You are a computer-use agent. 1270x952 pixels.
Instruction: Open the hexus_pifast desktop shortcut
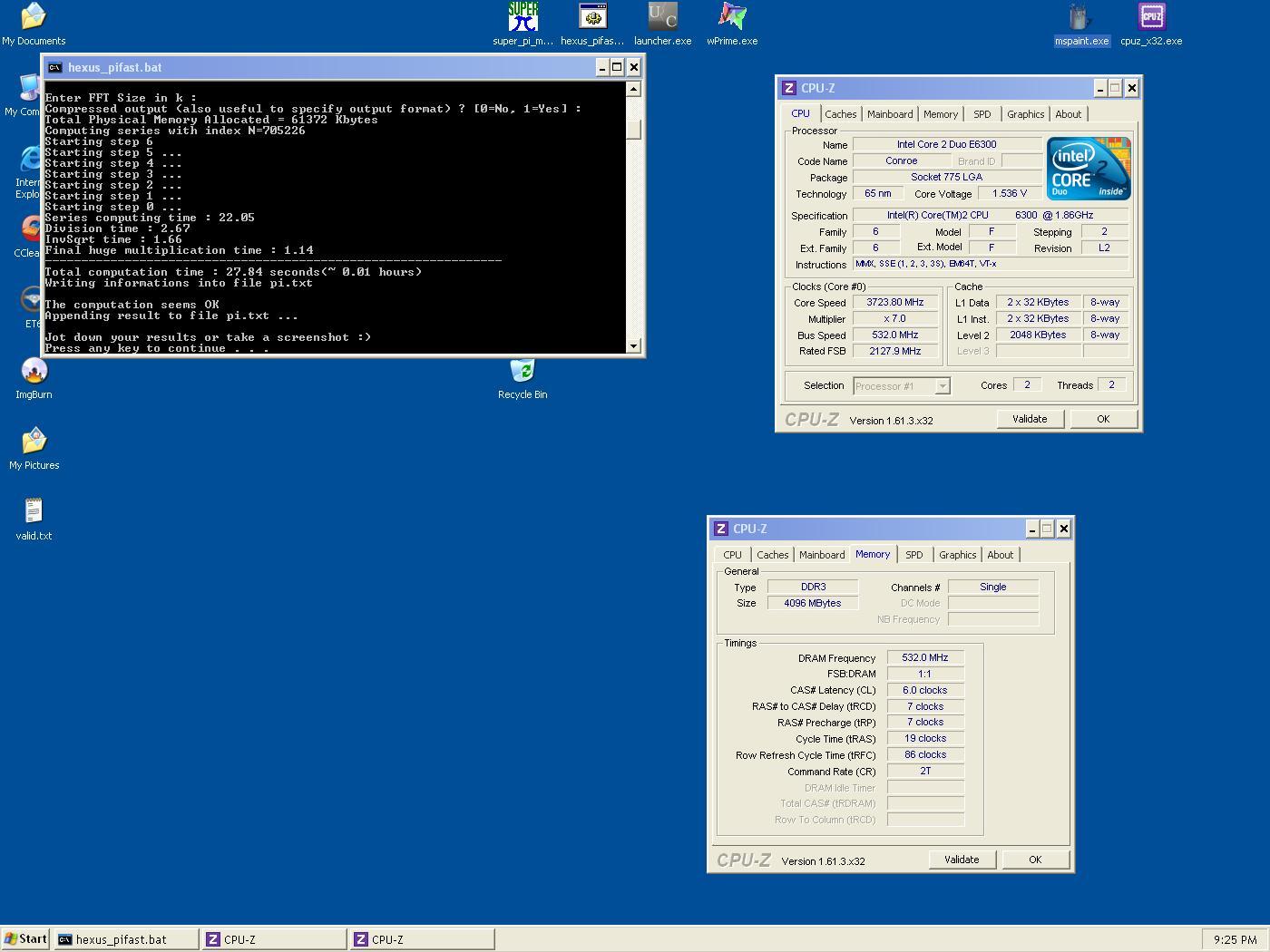592,24
